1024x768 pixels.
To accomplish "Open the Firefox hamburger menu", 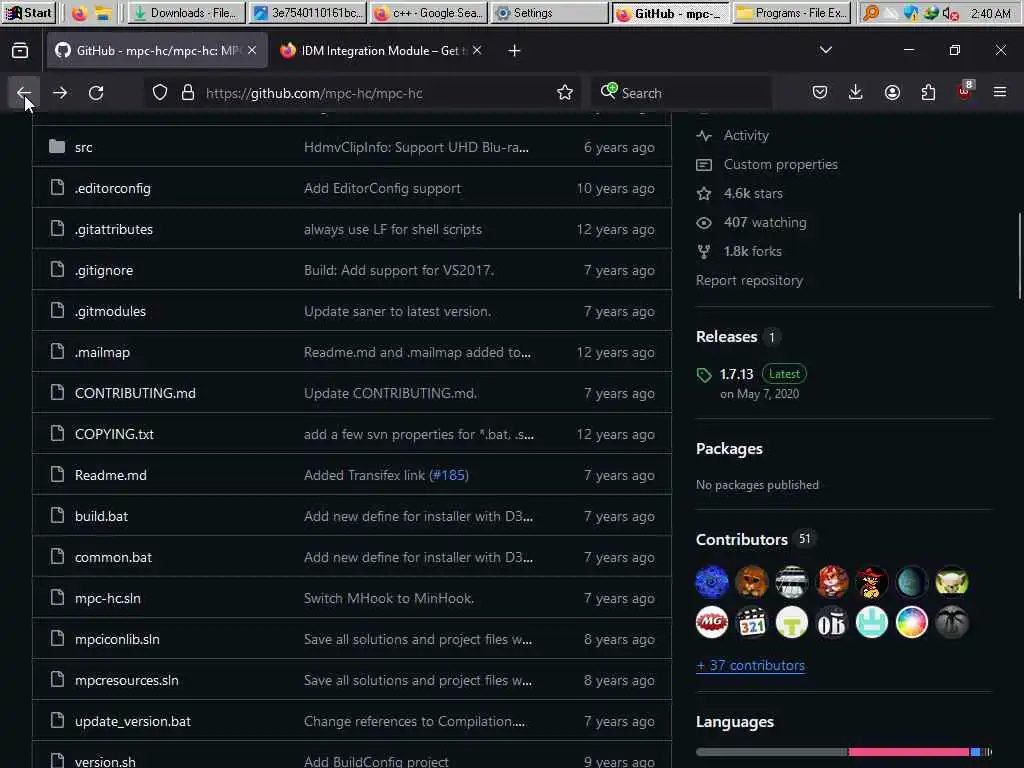I will click(1000, 93).
